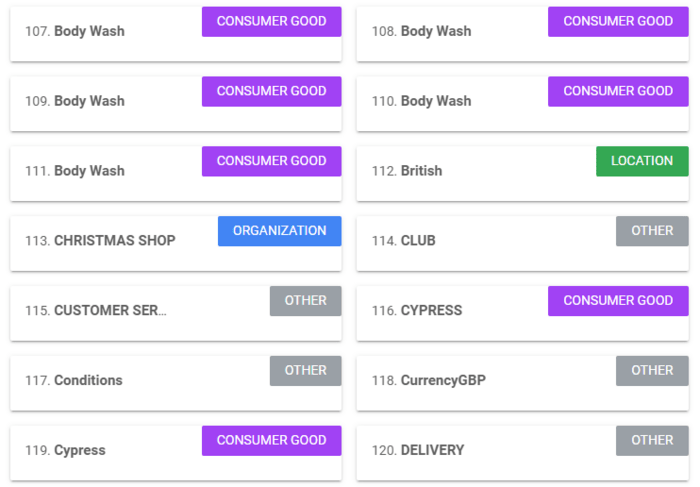
Task: Click the OTHER tag on CurrencyGBP card
Action: point(652,371)
